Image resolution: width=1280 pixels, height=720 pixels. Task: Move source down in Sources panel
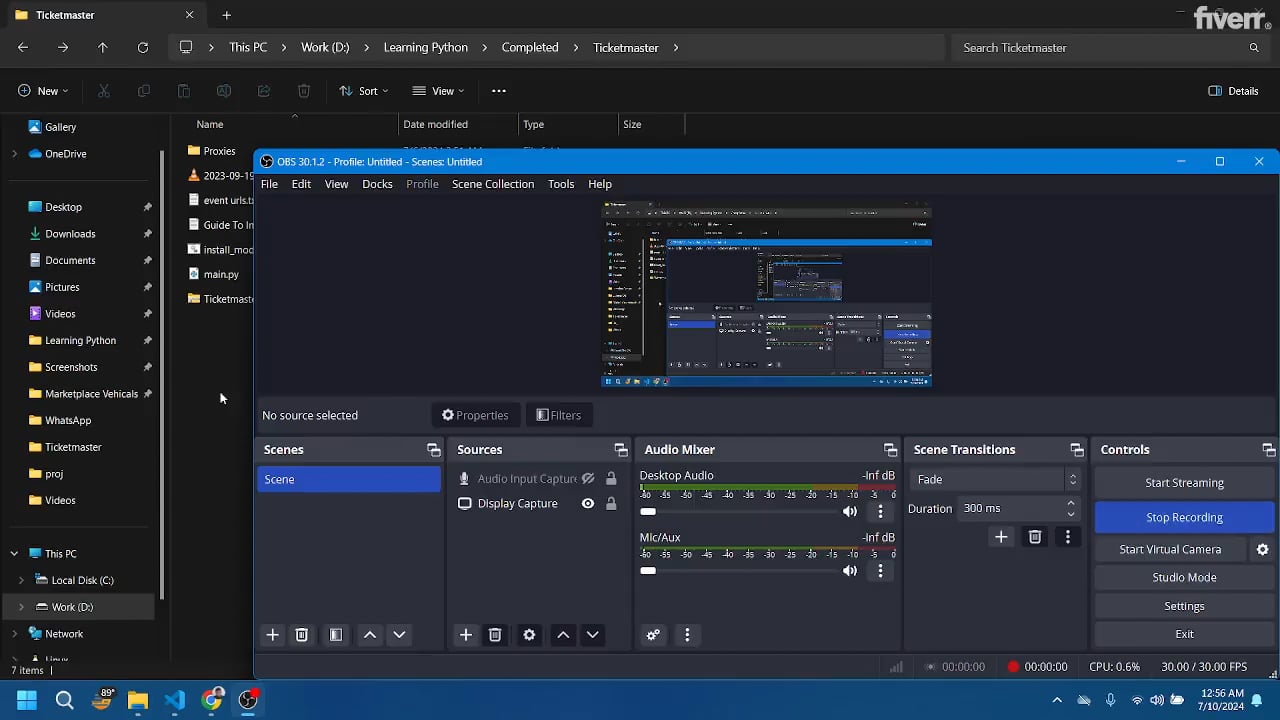592,635
